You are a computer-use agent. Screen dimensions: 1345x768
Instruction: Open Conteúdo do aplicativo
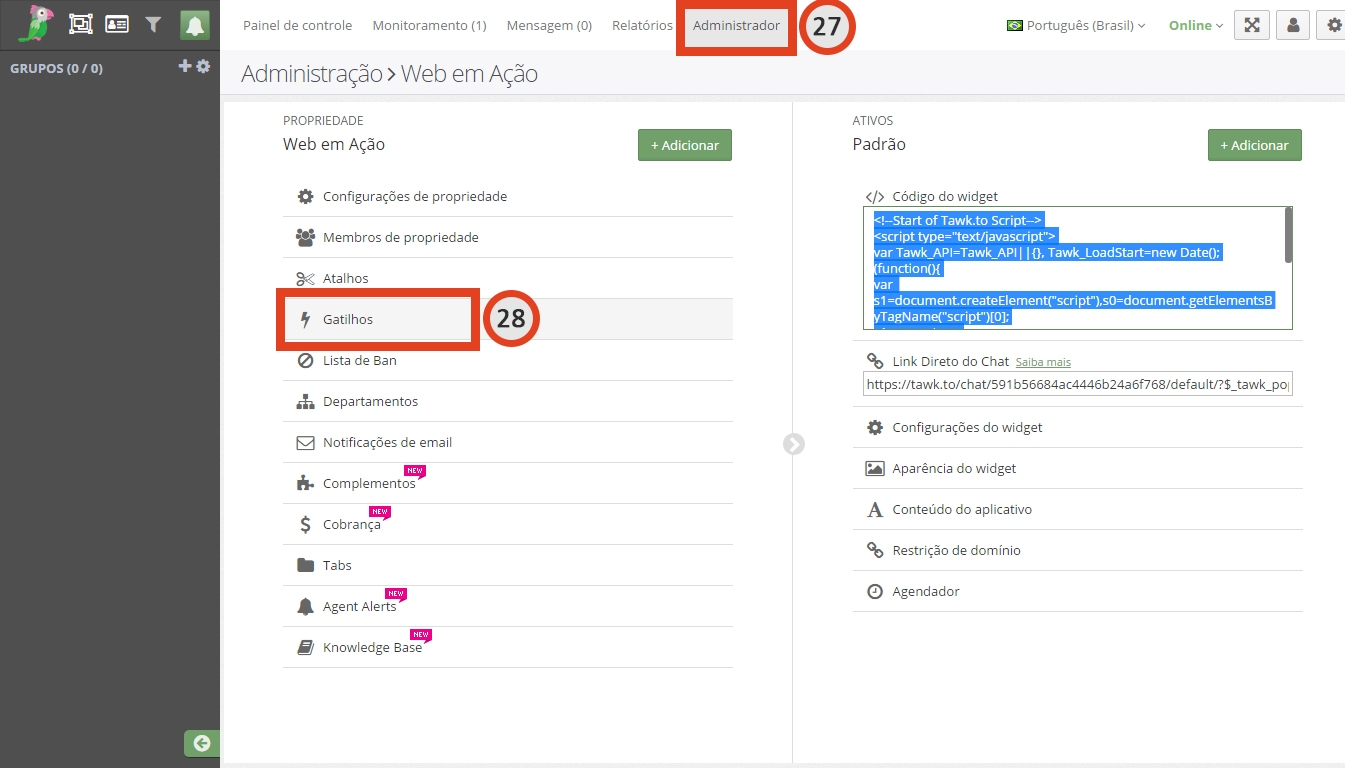(1077, 509)
